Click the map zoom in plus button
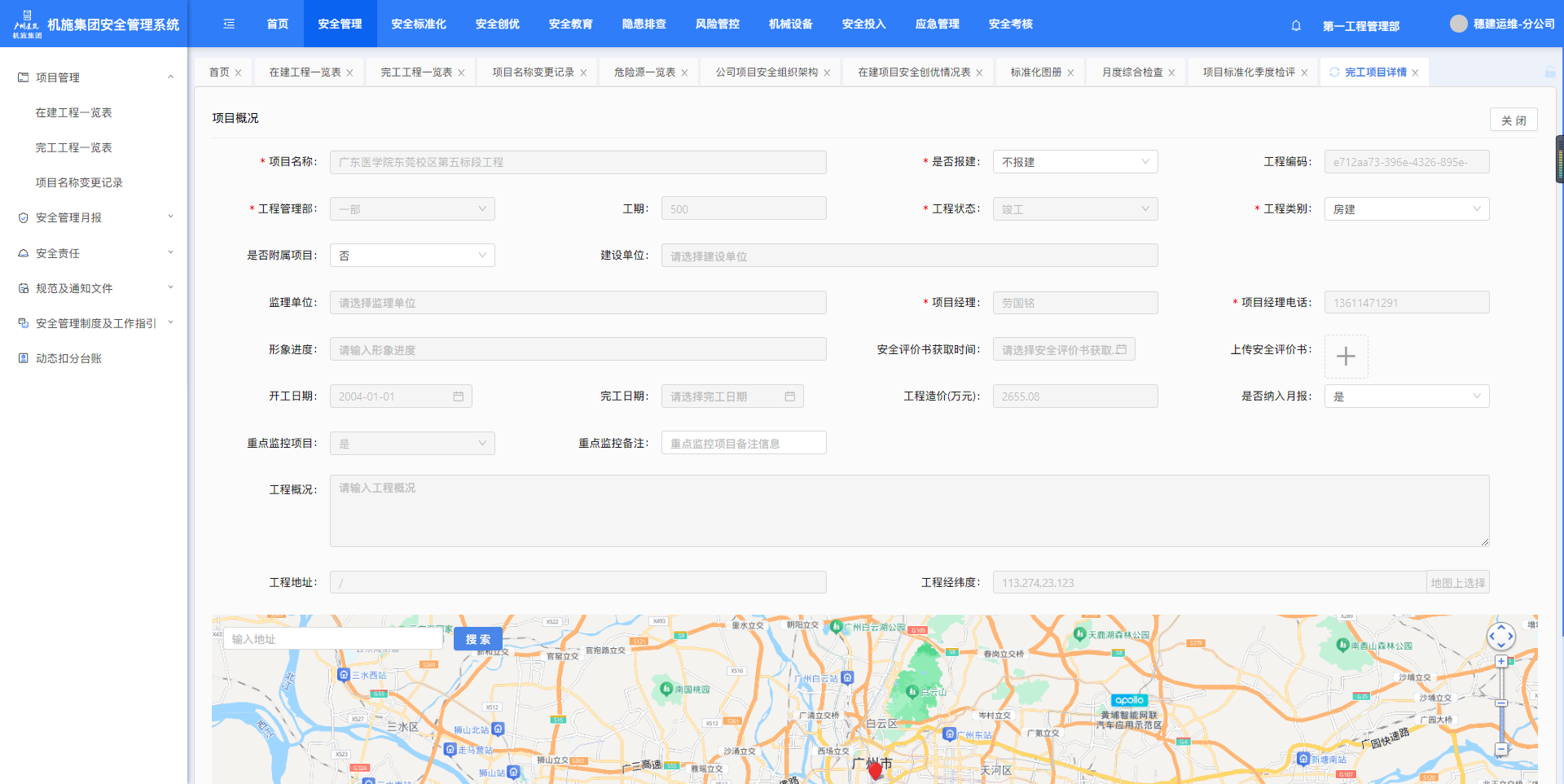Viewport: 1564px width, 784px height. 1501,662
